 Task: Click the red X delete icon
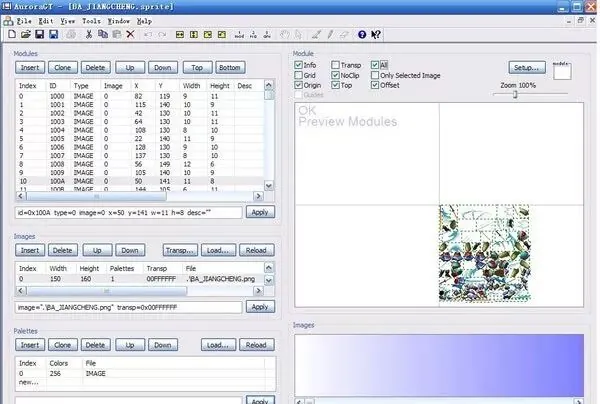tap(130, 34)
